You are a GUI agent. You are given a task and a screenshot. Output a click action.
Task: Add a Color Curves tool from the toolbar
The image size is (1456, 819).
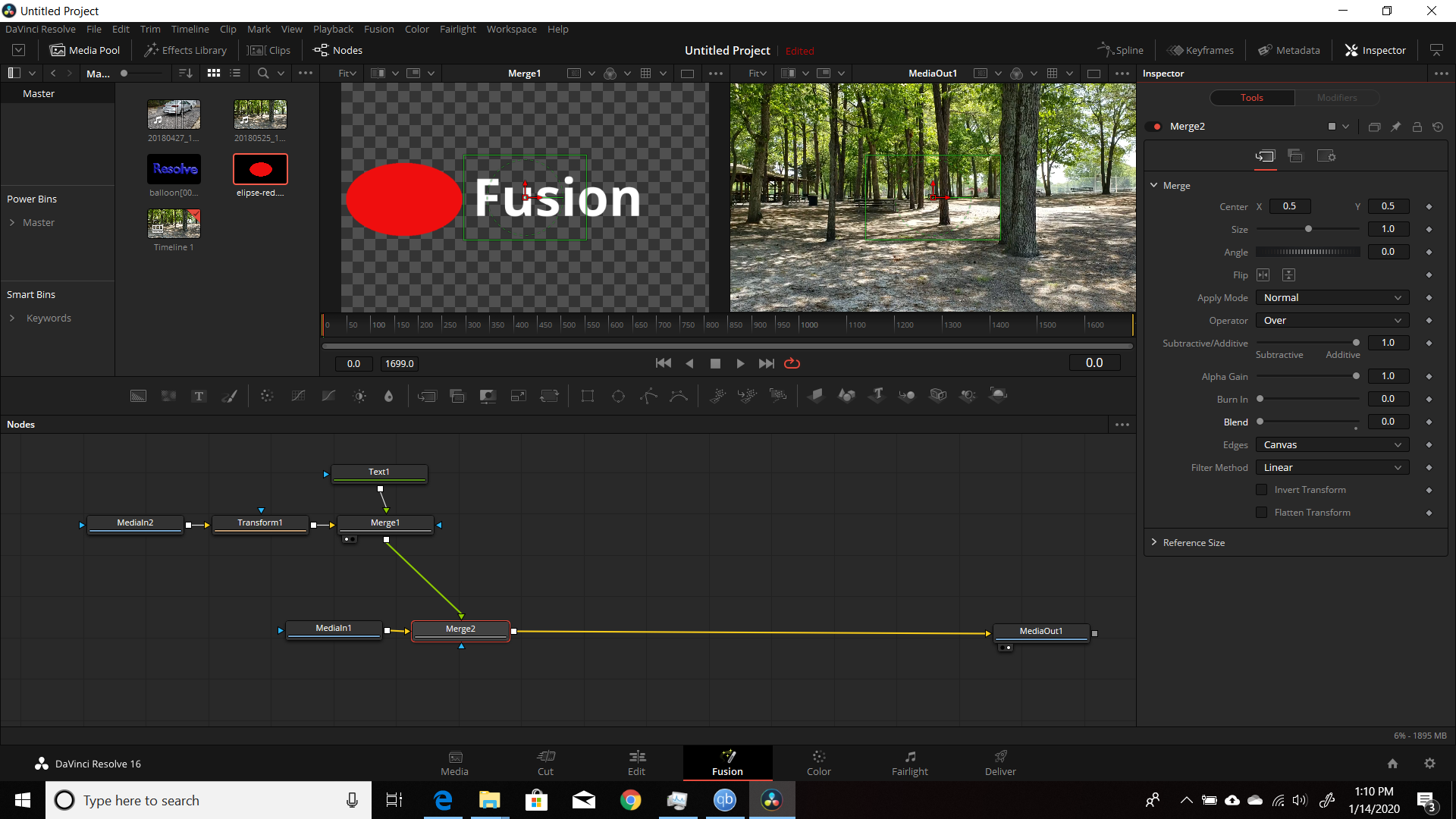[298, 396]
